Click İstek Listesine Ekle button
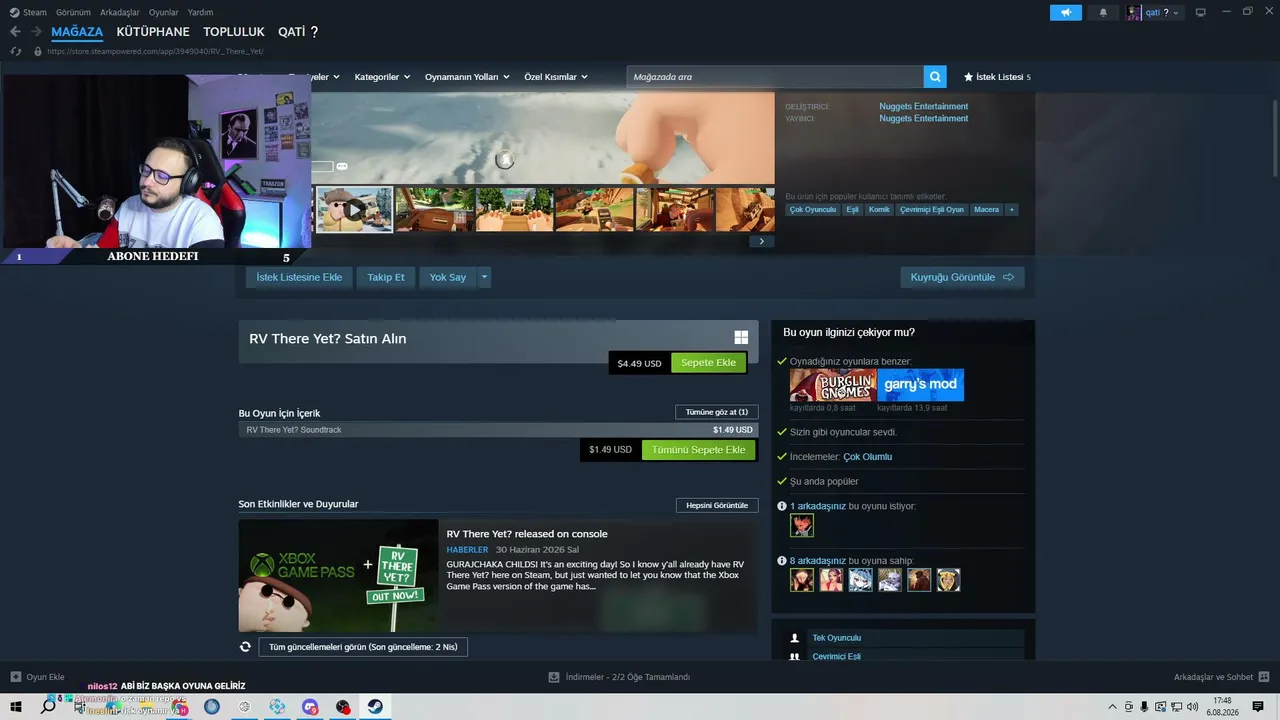Viewport: 1280px width, 720px height. click(x=299, y=277)
